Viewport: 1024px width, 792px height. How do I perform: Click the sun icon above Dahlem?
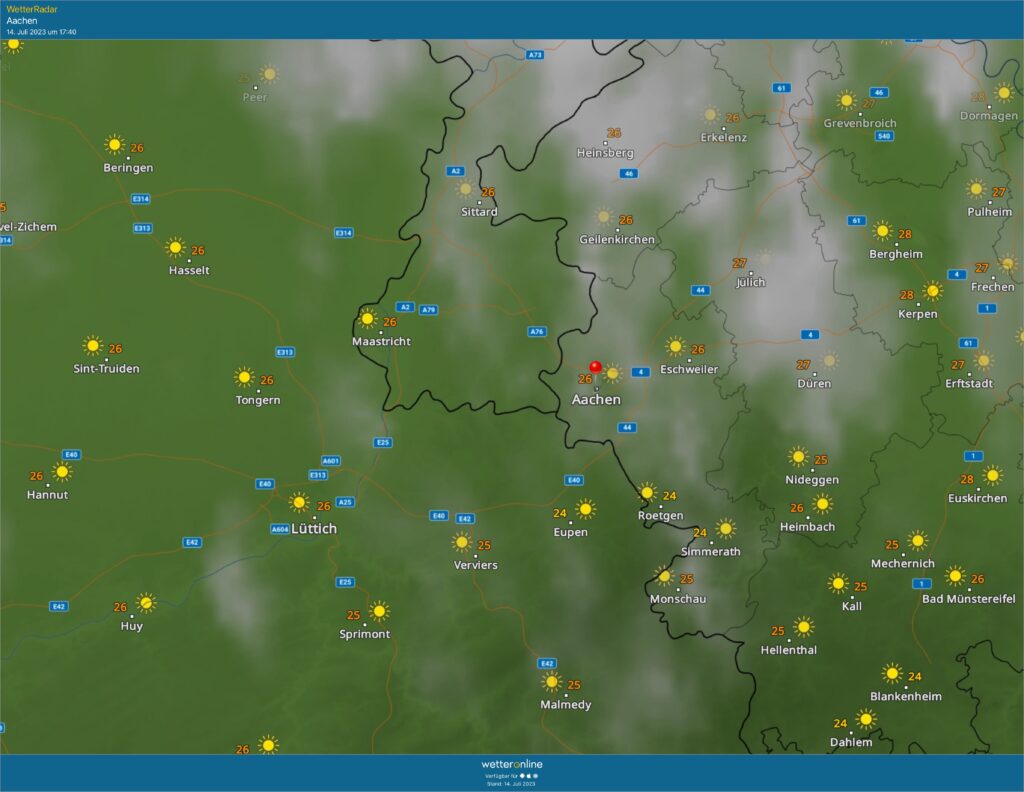pyautogui.click(x=866, y=720)
